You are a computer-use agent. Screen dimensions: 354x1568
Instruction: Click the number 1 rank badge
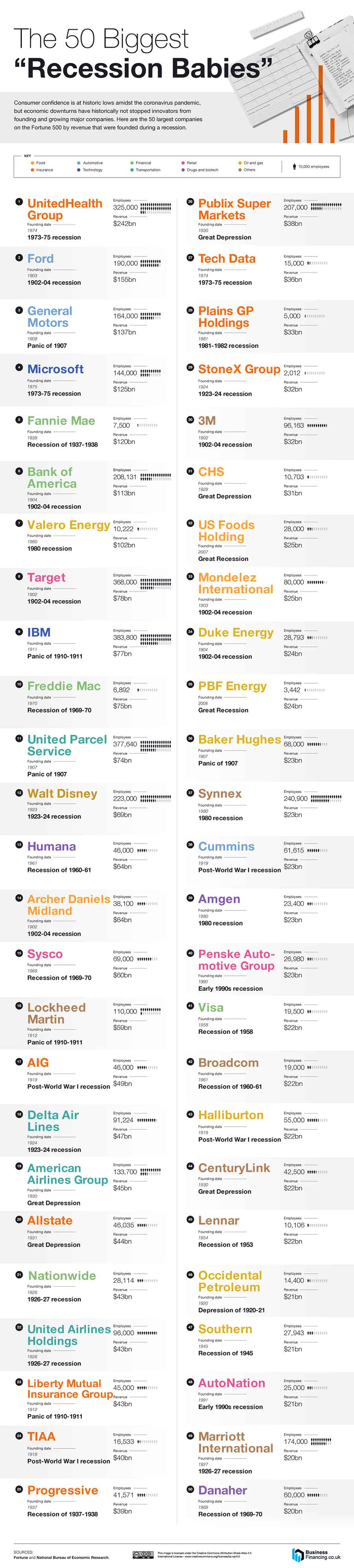(x=20, y=202)
